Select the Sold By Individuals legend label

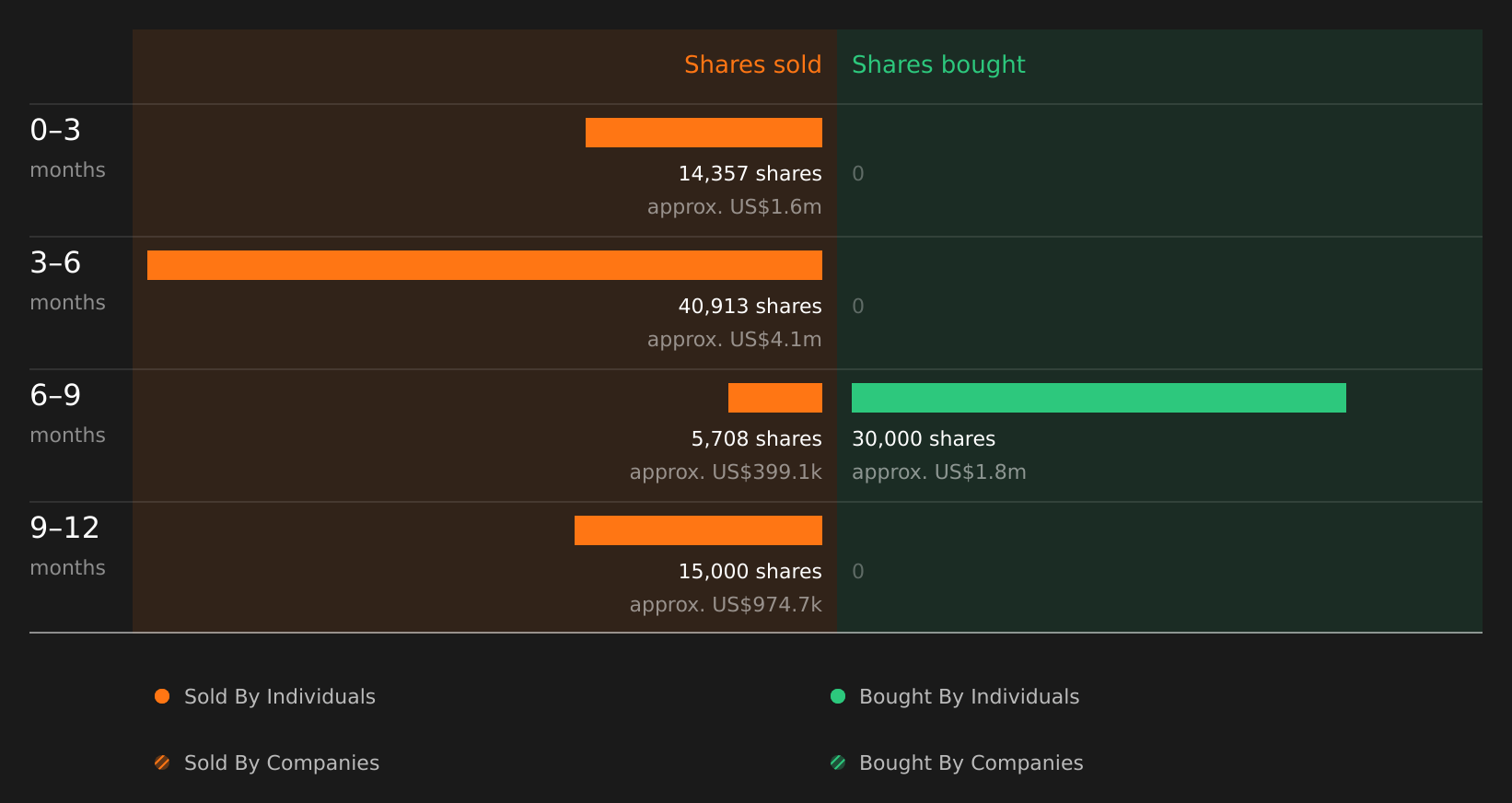pos(280,697)
